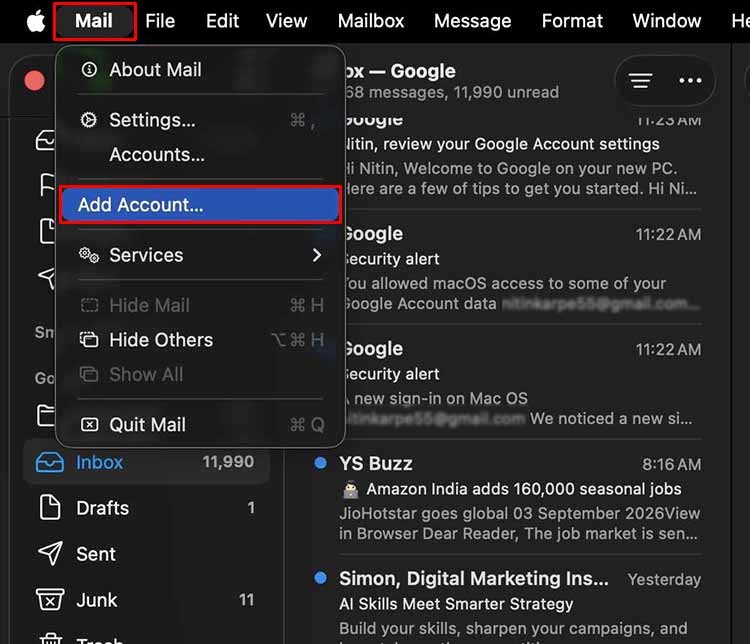This screenshot has height=644, width=750.
Task: Click Amazon India adds 160,000 seasonal jobs subject
Action: [x=524, y=489]
